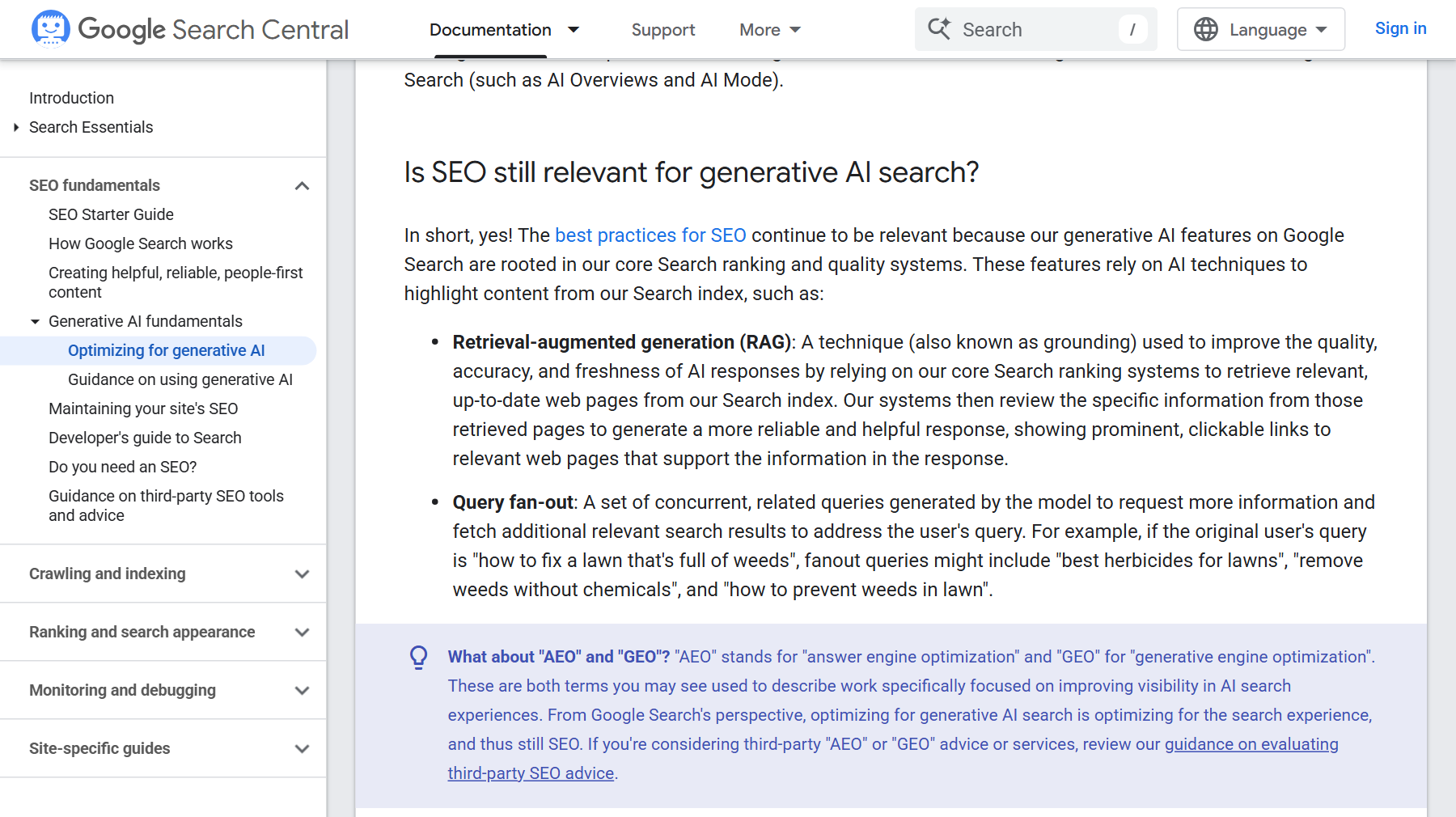Open the Language selector
The width and height of the screenshot is (1456, 817).
tap(1261, 29)
